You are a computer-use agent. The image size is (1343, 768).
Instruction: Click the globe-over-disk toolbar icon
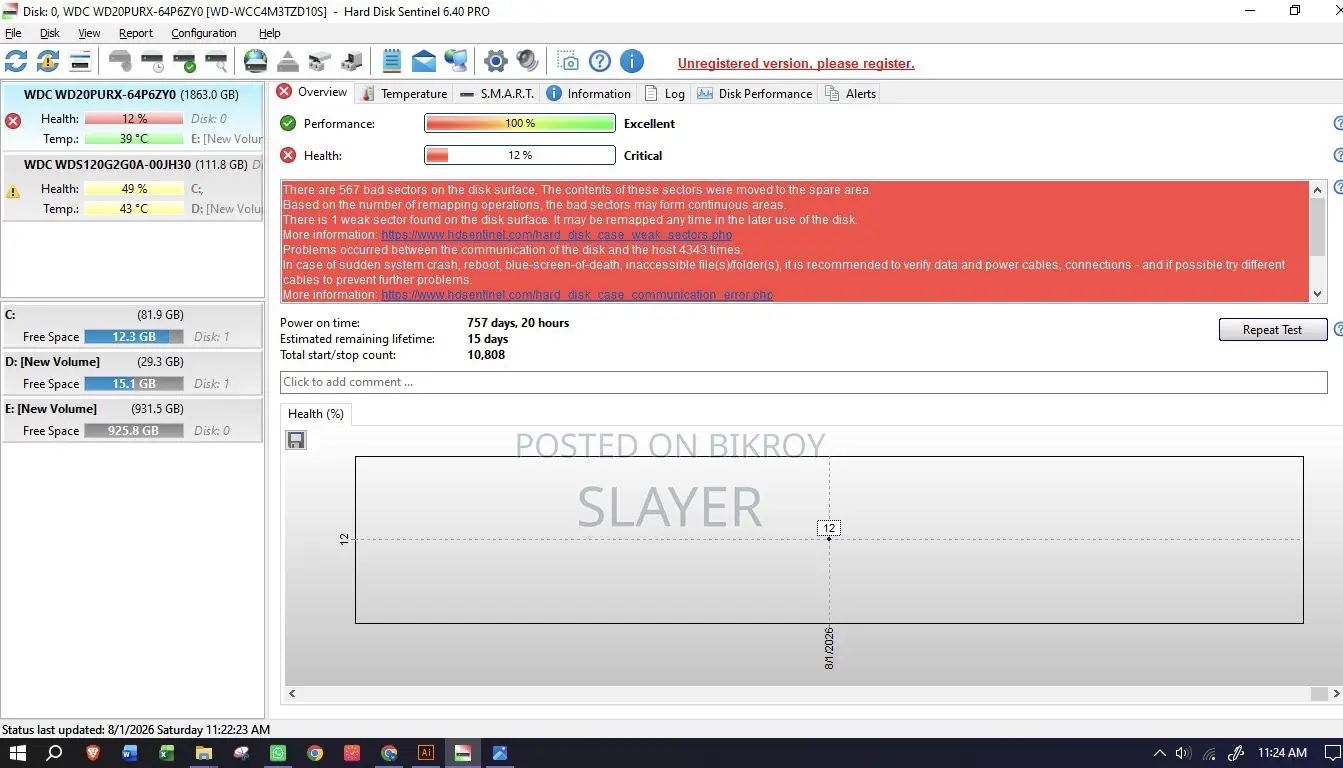pos(256,62)
